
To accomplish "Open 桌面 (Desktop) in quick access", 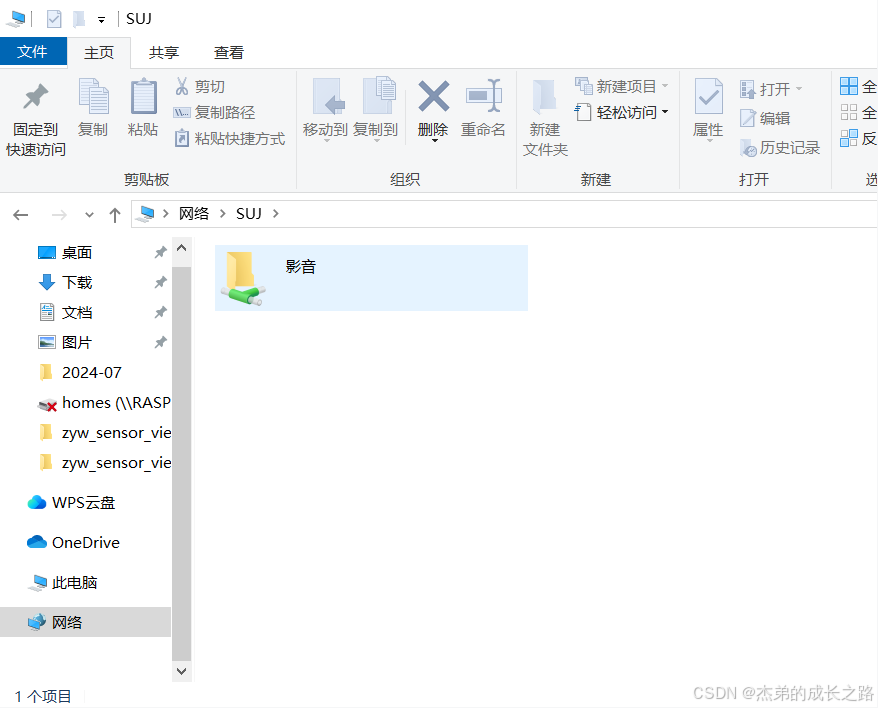I will (77, 253).
